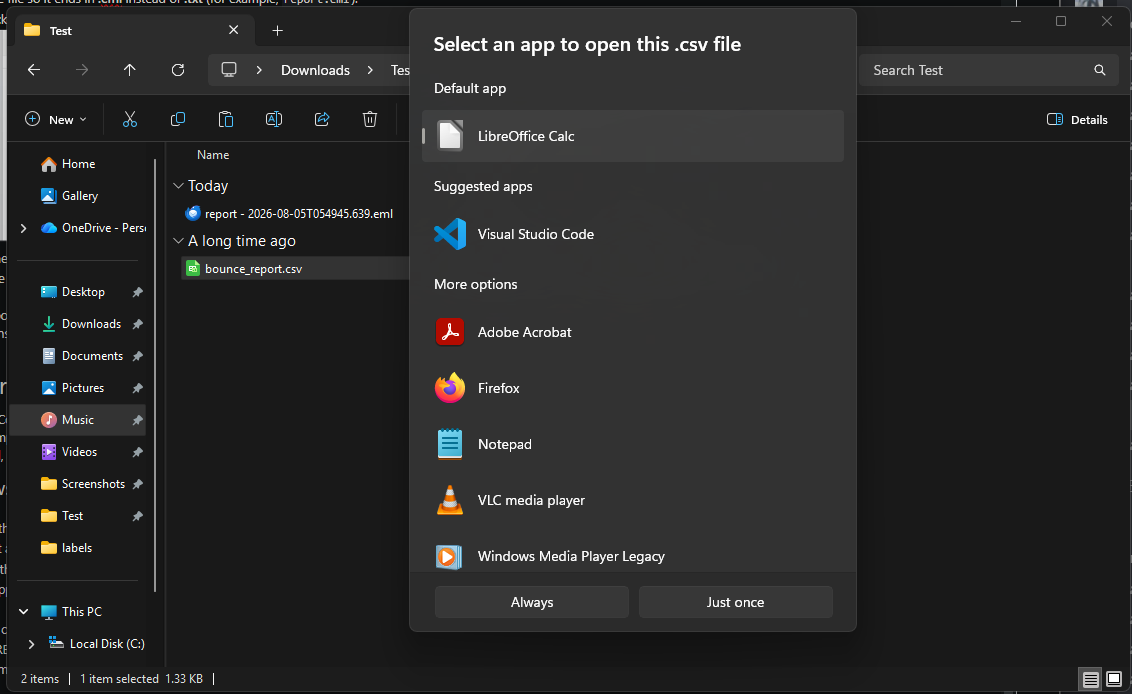The height and width of the screenshot is (694, 1132).
Task: Click the PC icon in address bar
Action: click(229, 70)
